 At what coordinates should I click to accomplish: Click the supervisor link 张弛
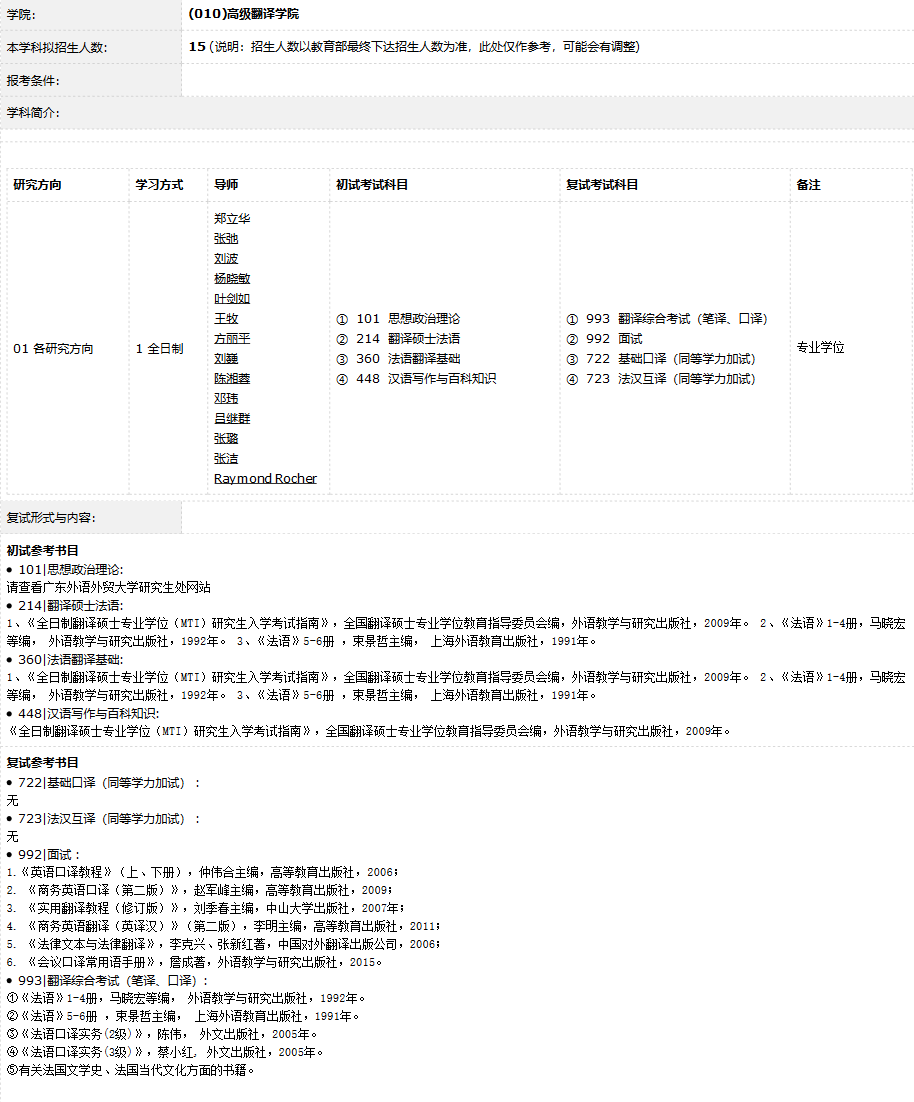click(226, 238)
